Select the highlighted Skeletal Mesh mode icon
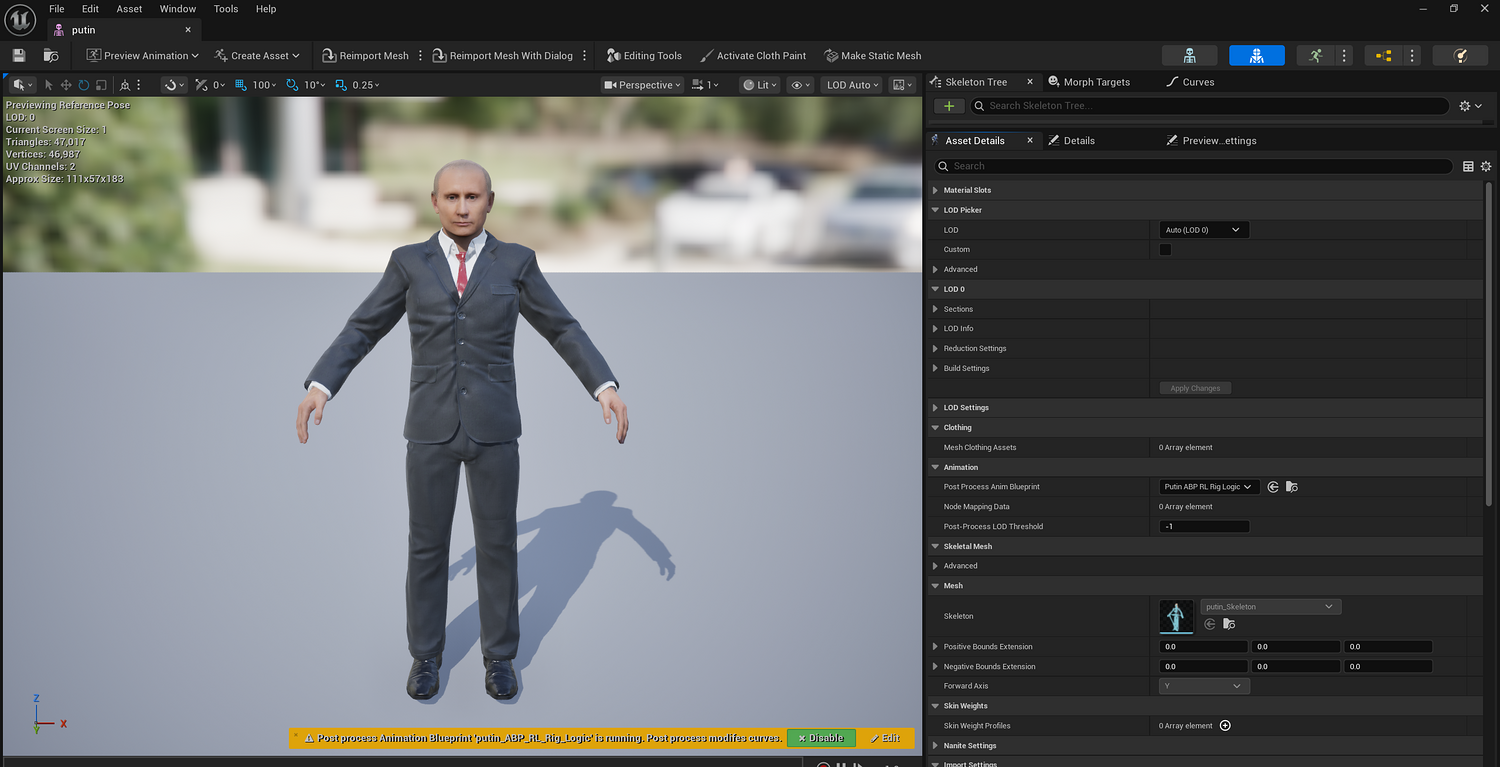Screen dimensions: 1500x767 [1257, 56]
